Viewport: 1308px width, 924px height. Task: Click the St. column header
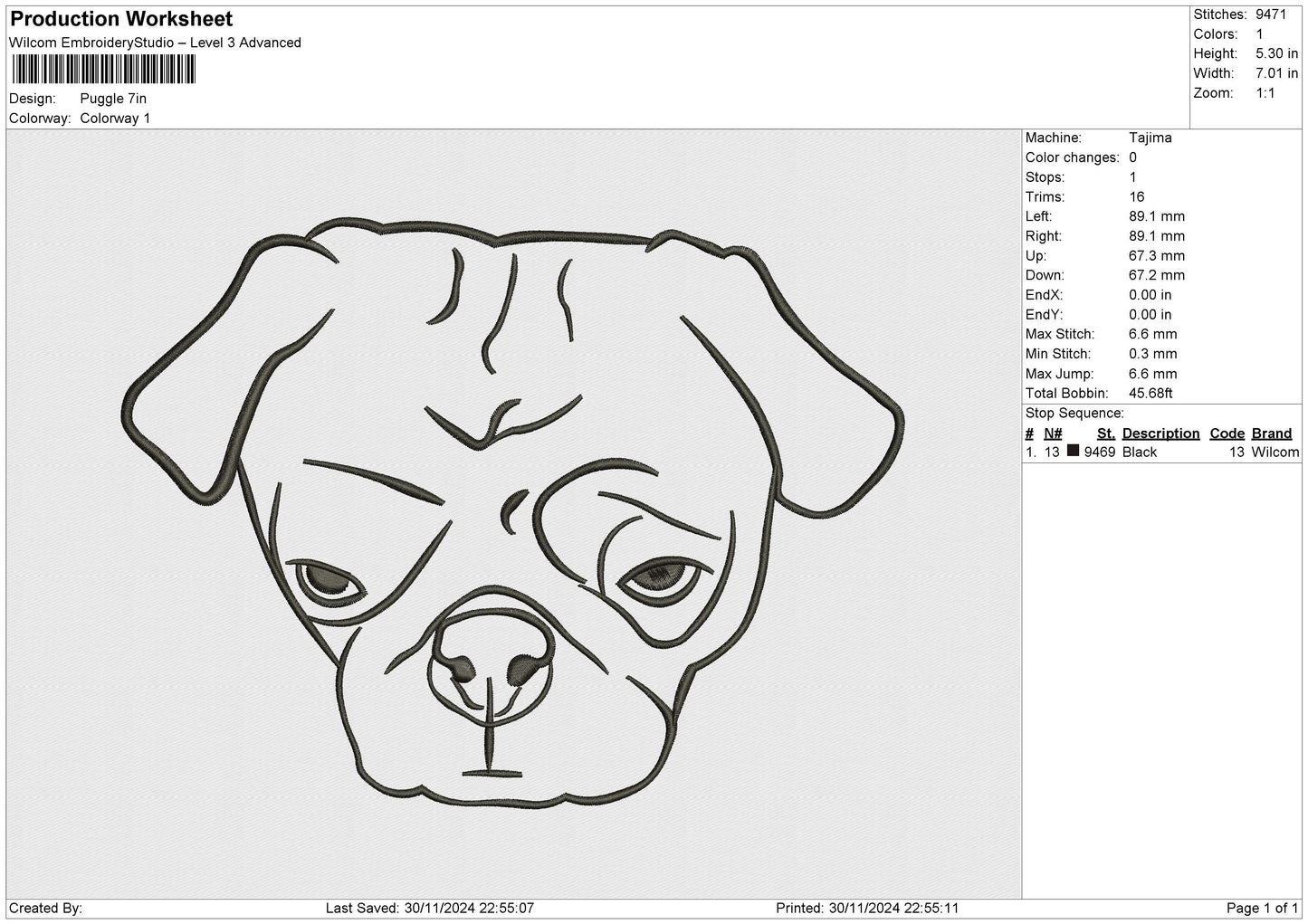pos(1105,433)
